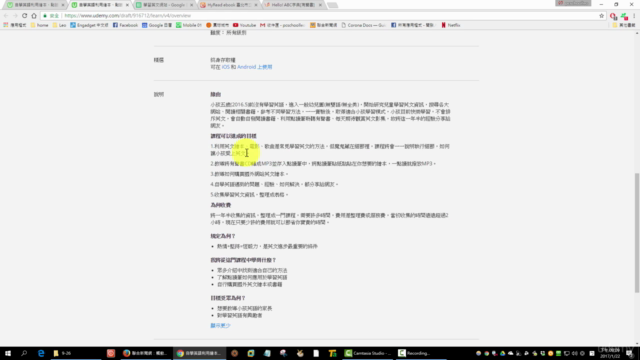Click the udemy.com address bar
The image size is (640, 360).
(x=318, y=16)
